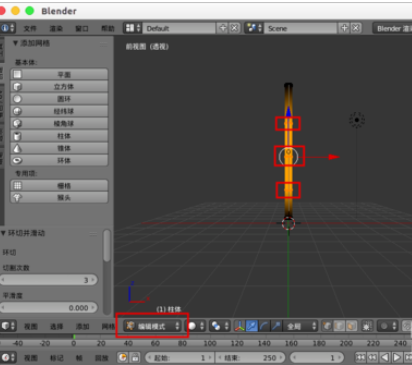Add a 栅格 (Grid) mesh
The height and width of the screenshot is (365, 412).
tap(59, 186)
